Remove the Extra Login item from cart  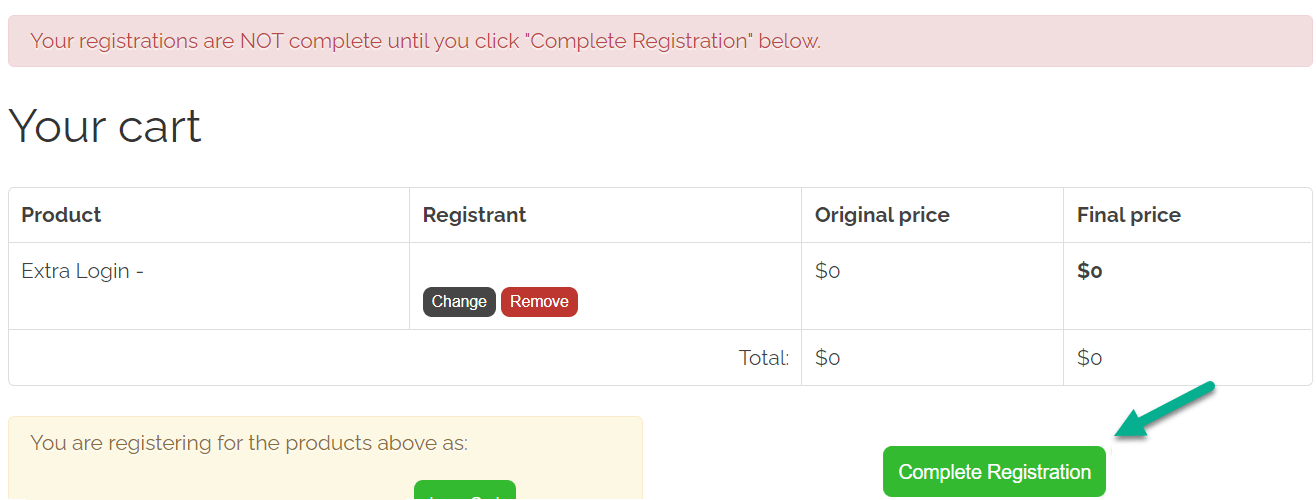click(539, 302)
